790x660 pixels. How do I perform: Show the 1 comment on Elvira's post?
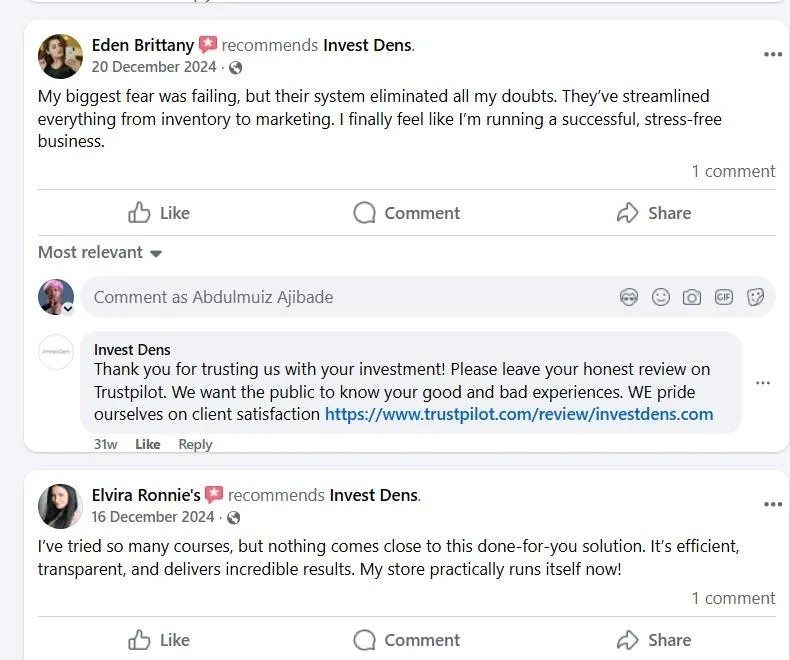pos(733,598)
